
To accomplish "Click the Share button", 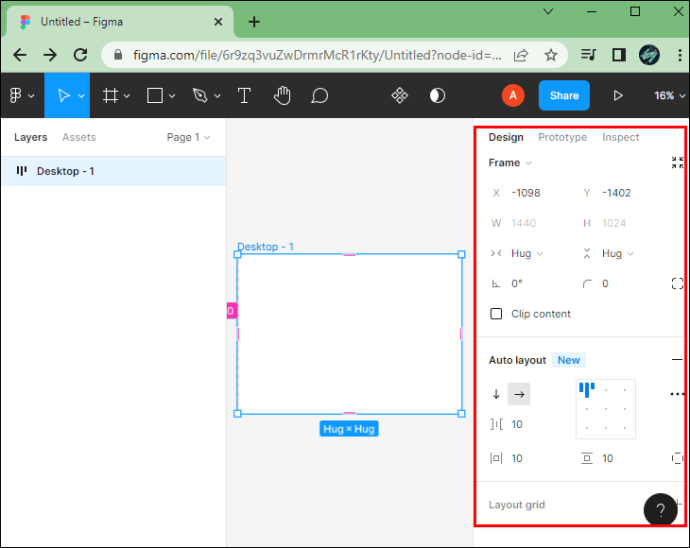I will point(564,96).
